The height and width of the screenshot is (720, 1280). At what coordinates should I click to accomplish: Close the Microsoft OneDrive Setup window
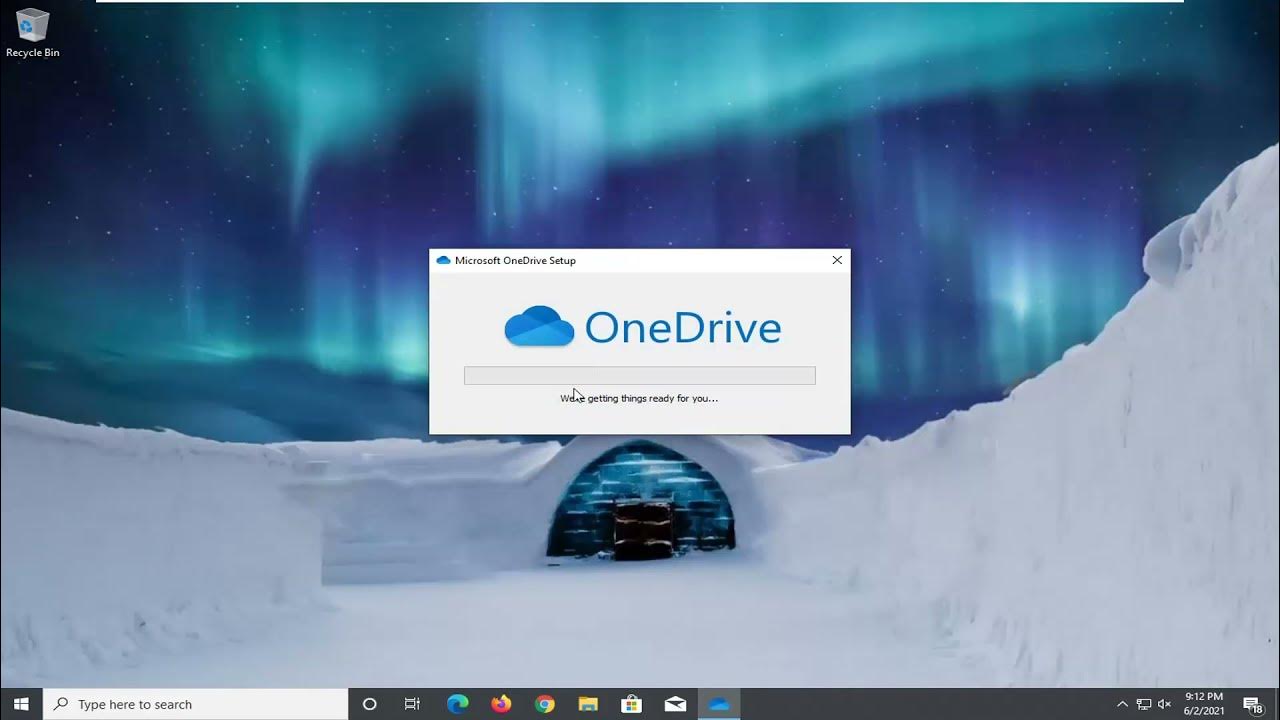point(837,260)
